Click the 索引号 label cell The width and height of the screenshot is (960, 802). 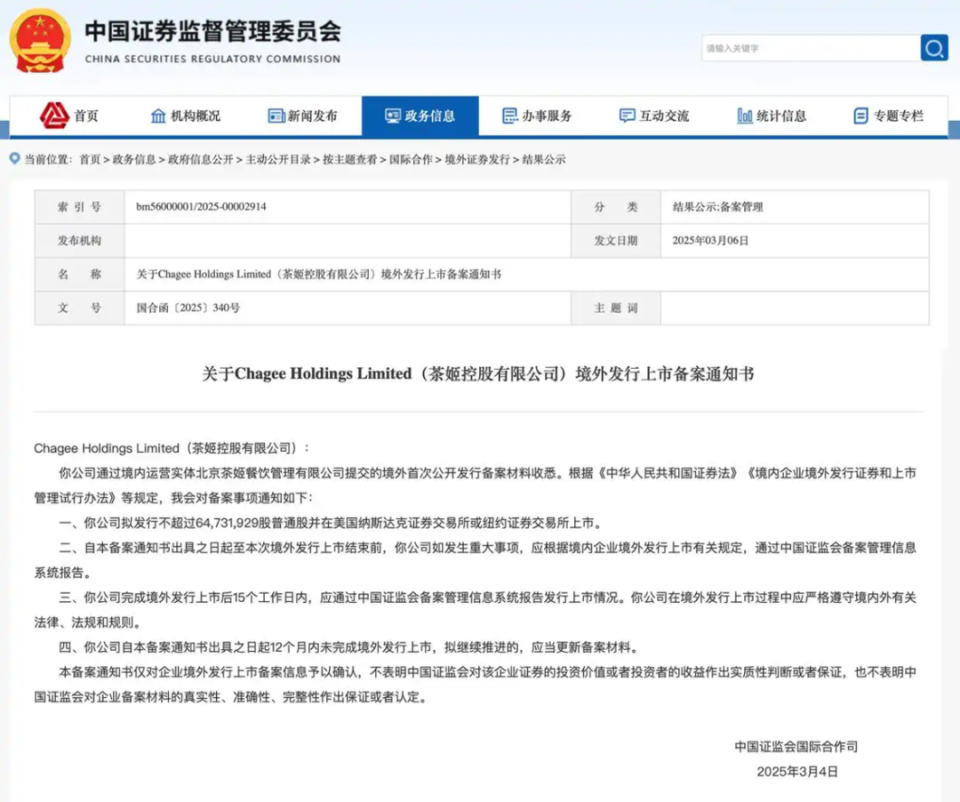(x=80, y=207)
